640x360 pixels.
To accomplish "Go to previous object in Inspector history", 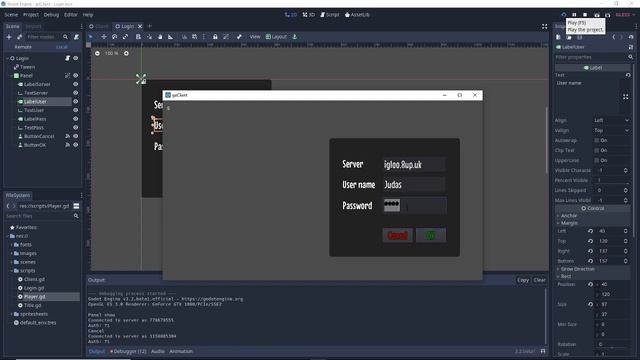I will coord(614,37).
